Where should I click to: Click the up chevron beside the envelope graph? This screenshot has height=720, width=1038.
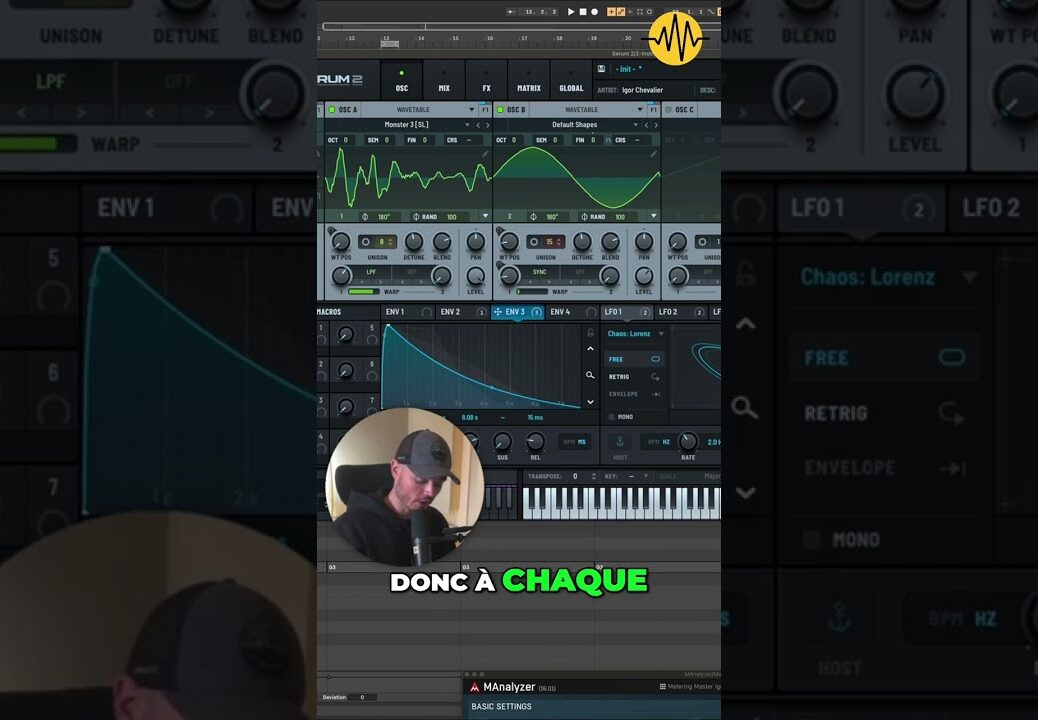[x=590, y=349]
